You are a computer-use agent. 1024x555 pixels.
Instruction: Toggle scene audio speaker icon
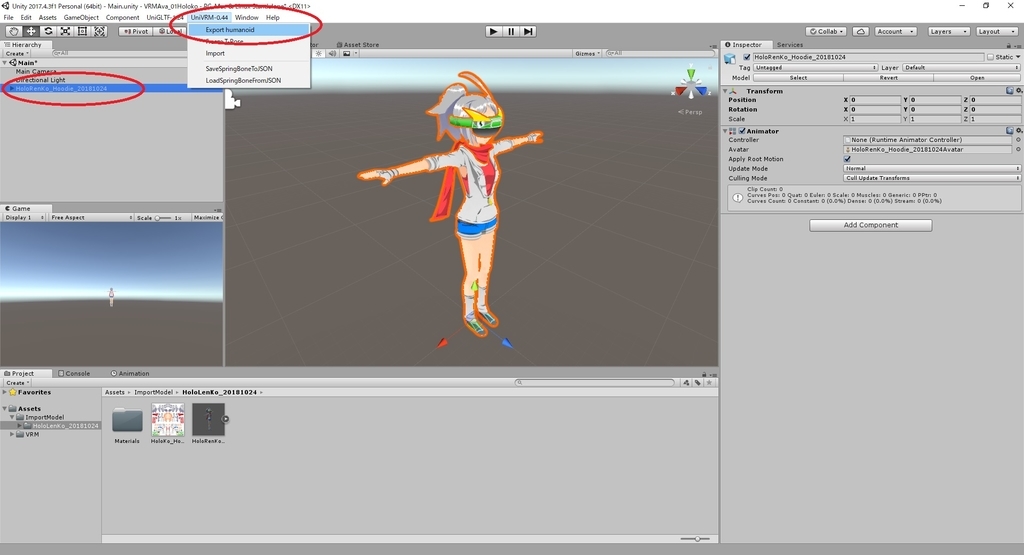[332, 54]
